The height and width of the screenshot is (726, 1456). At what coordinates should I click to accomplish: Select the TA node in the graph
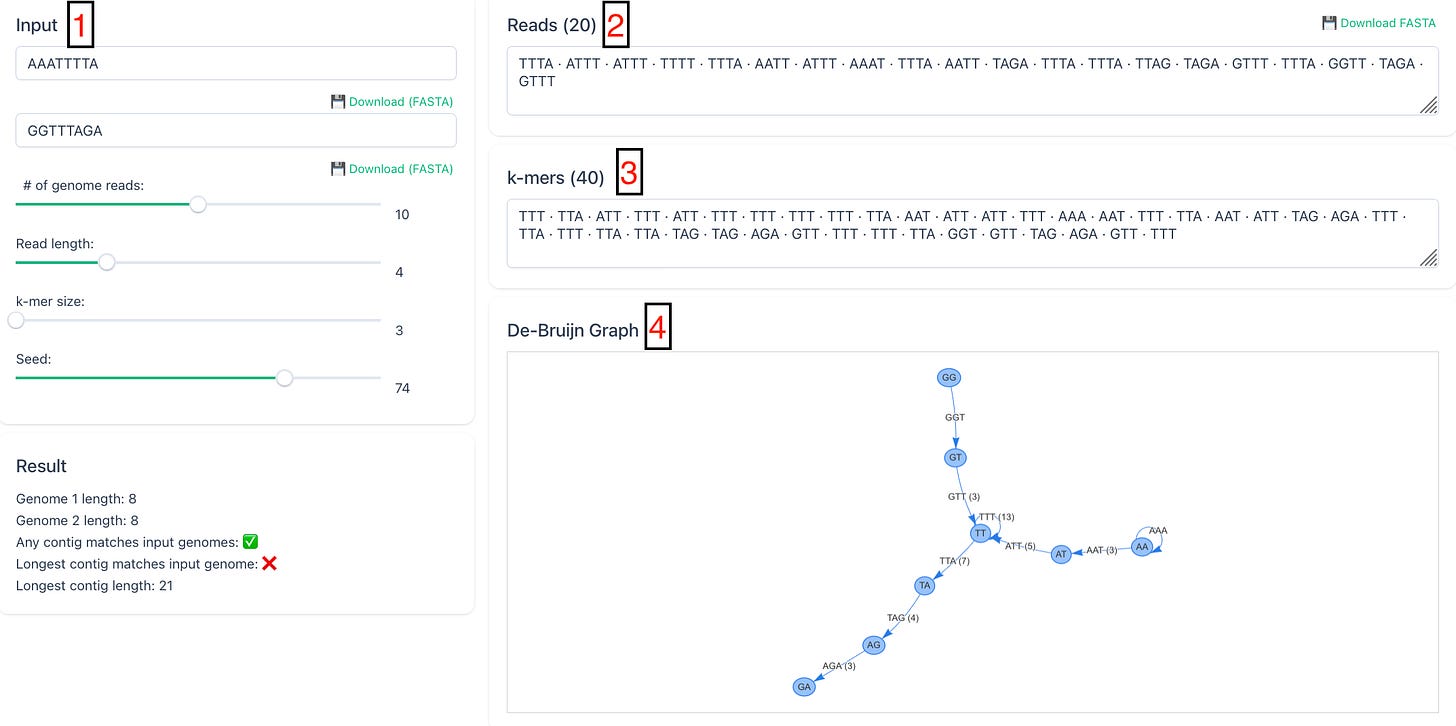pyautogui.click(x=925, y=586)
